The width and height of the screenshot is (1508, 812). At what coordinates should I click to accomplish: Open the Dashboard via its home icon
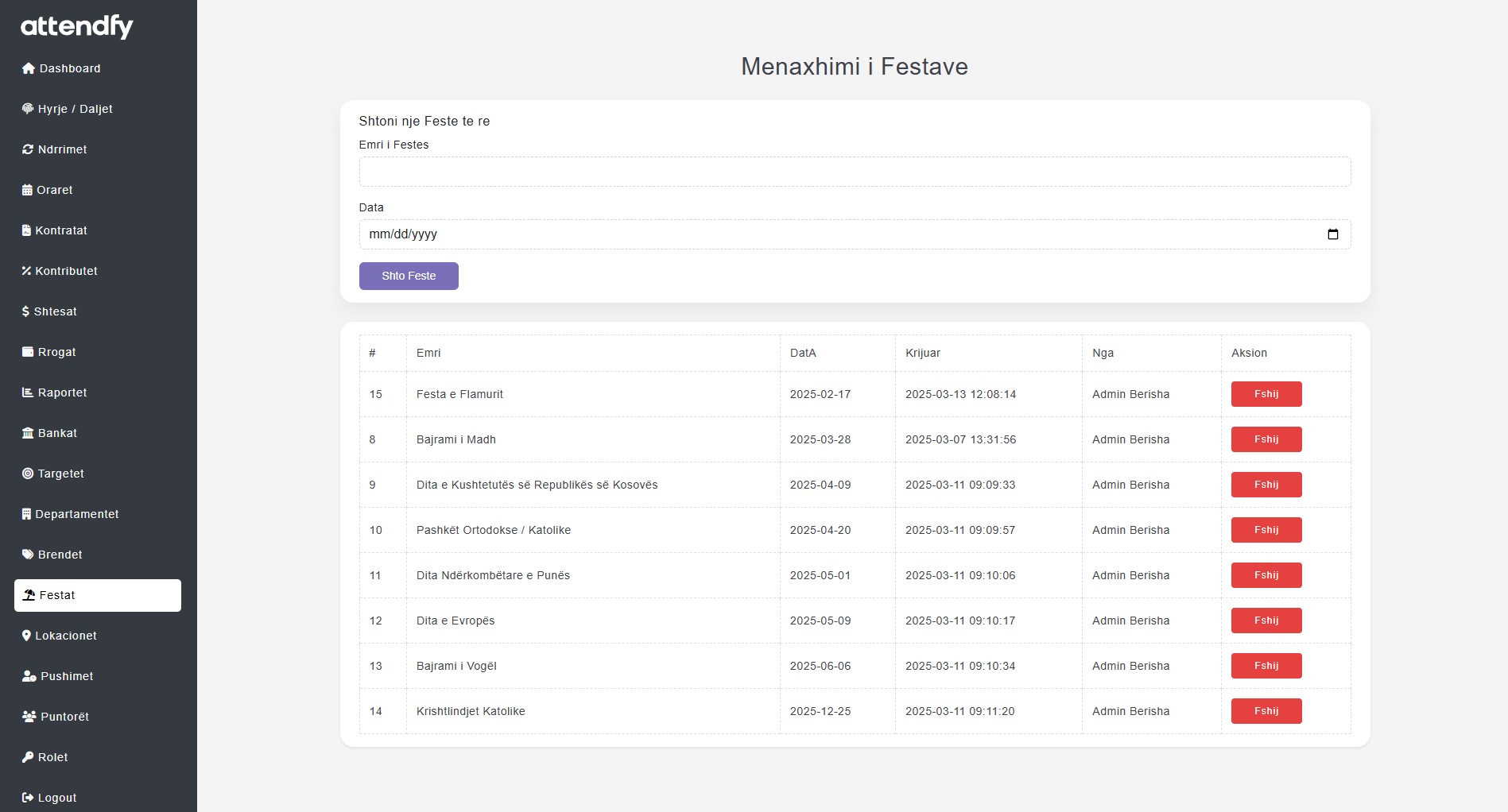29,68
